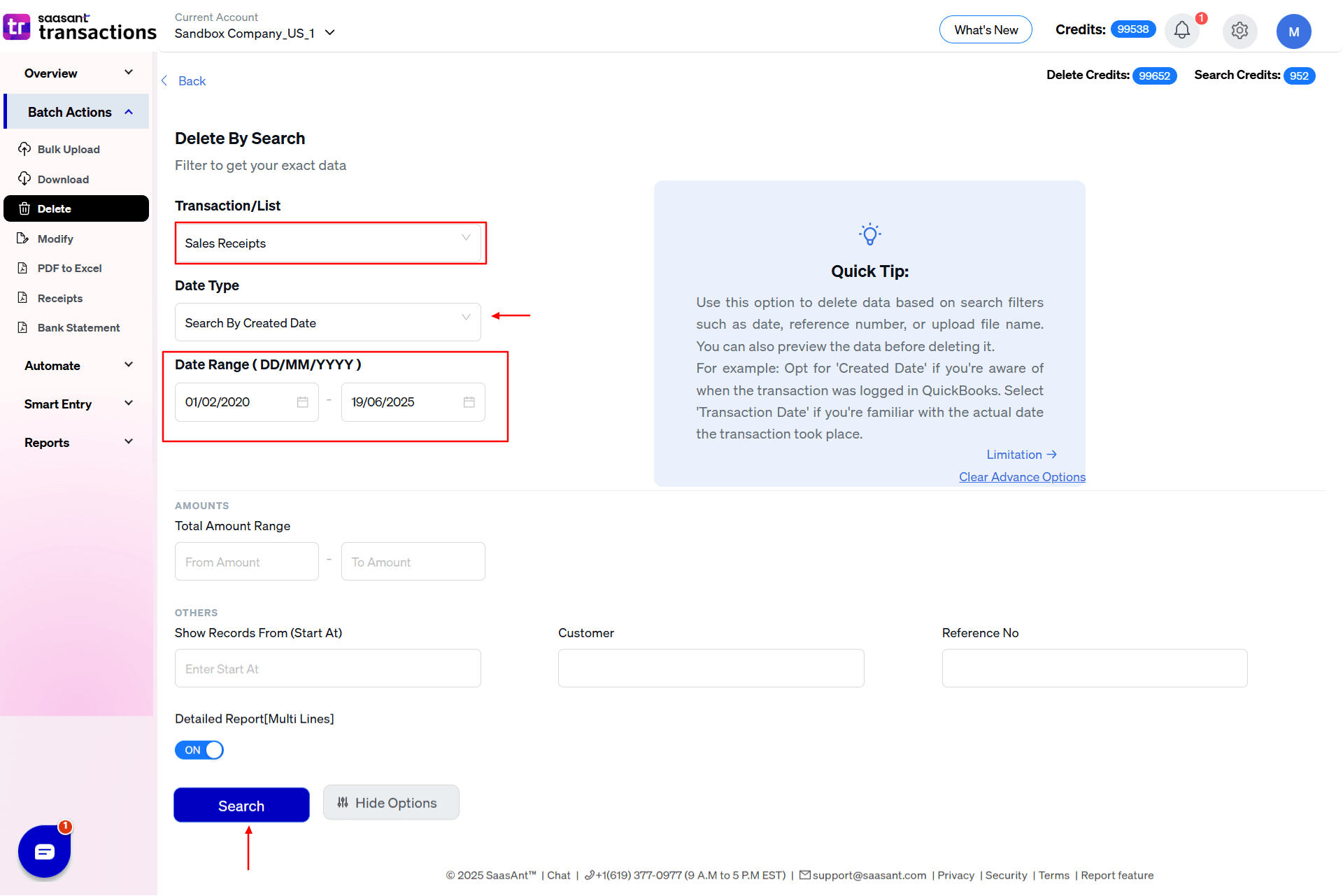1343x896 pixels.
Task: Toggle Detailed Report Multi Lines switch
Action: tap(199, 750)
